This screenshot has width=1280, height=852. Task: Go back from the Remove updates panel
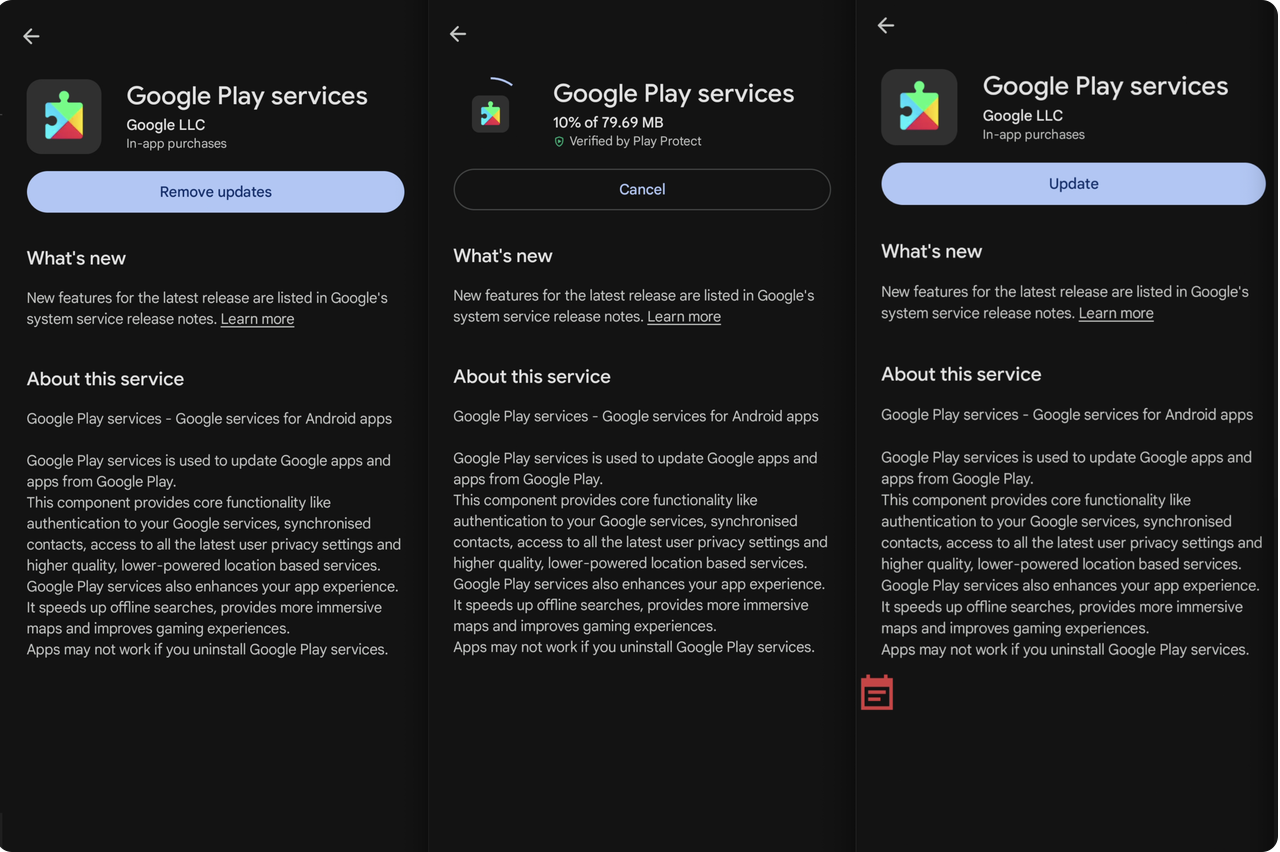(31, 36)
